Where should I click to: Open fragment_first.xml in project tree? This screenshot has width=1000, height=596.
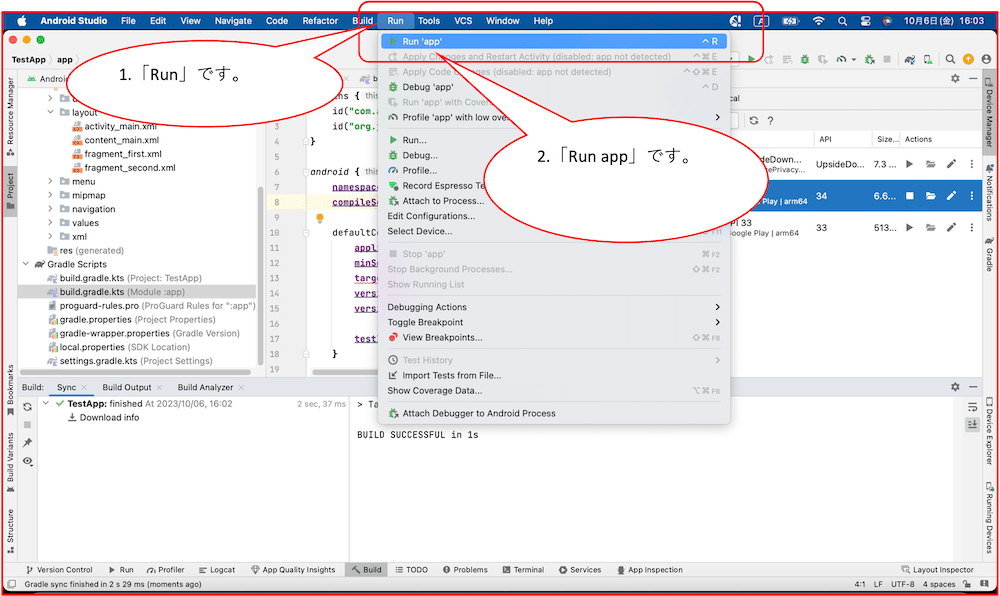pos(122,154)
